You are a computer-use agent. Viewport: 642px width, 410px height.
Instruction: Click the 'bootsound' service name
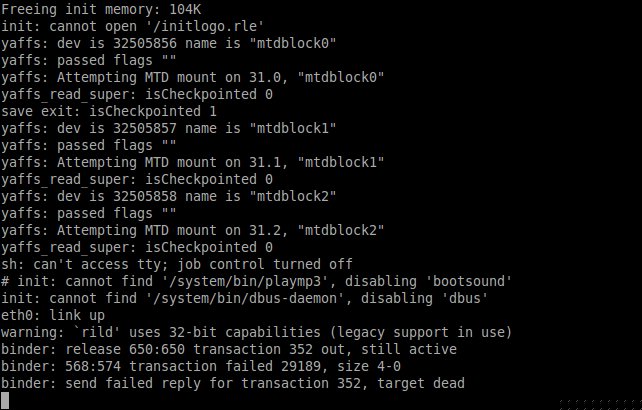click(468, 281)
